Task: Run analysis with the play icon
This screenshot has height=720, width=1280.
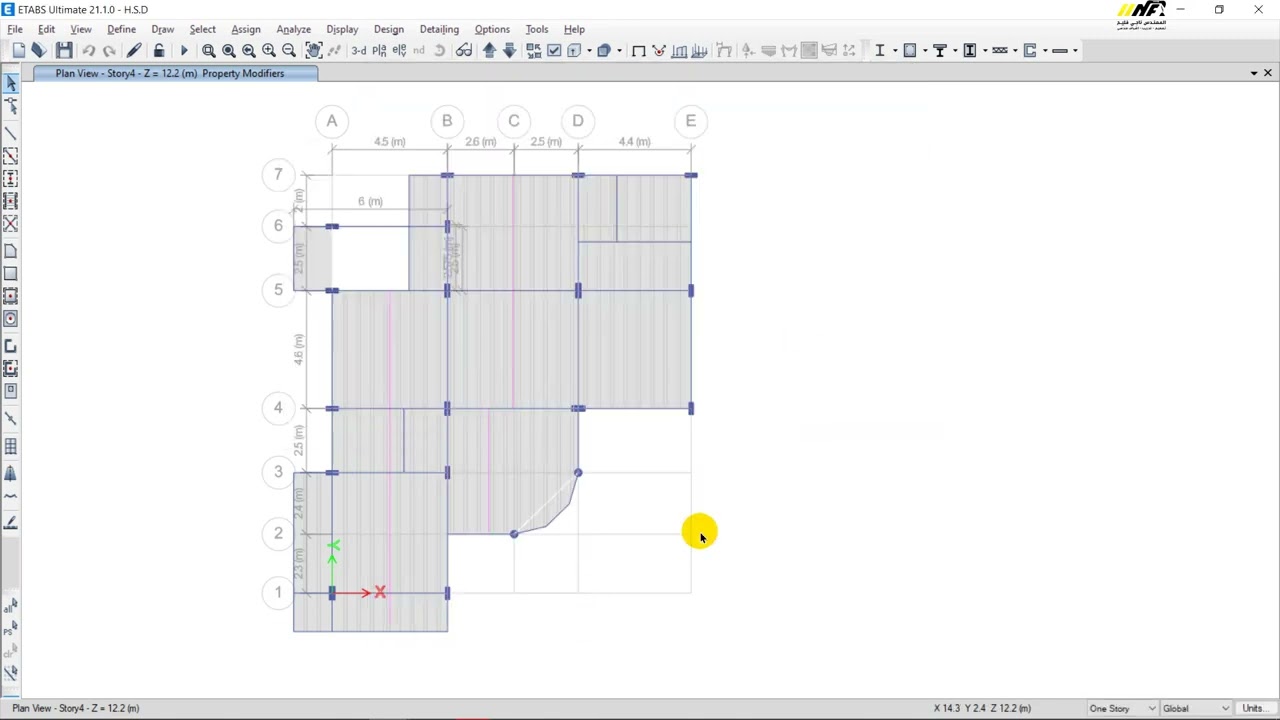Action: click(184, 50)
